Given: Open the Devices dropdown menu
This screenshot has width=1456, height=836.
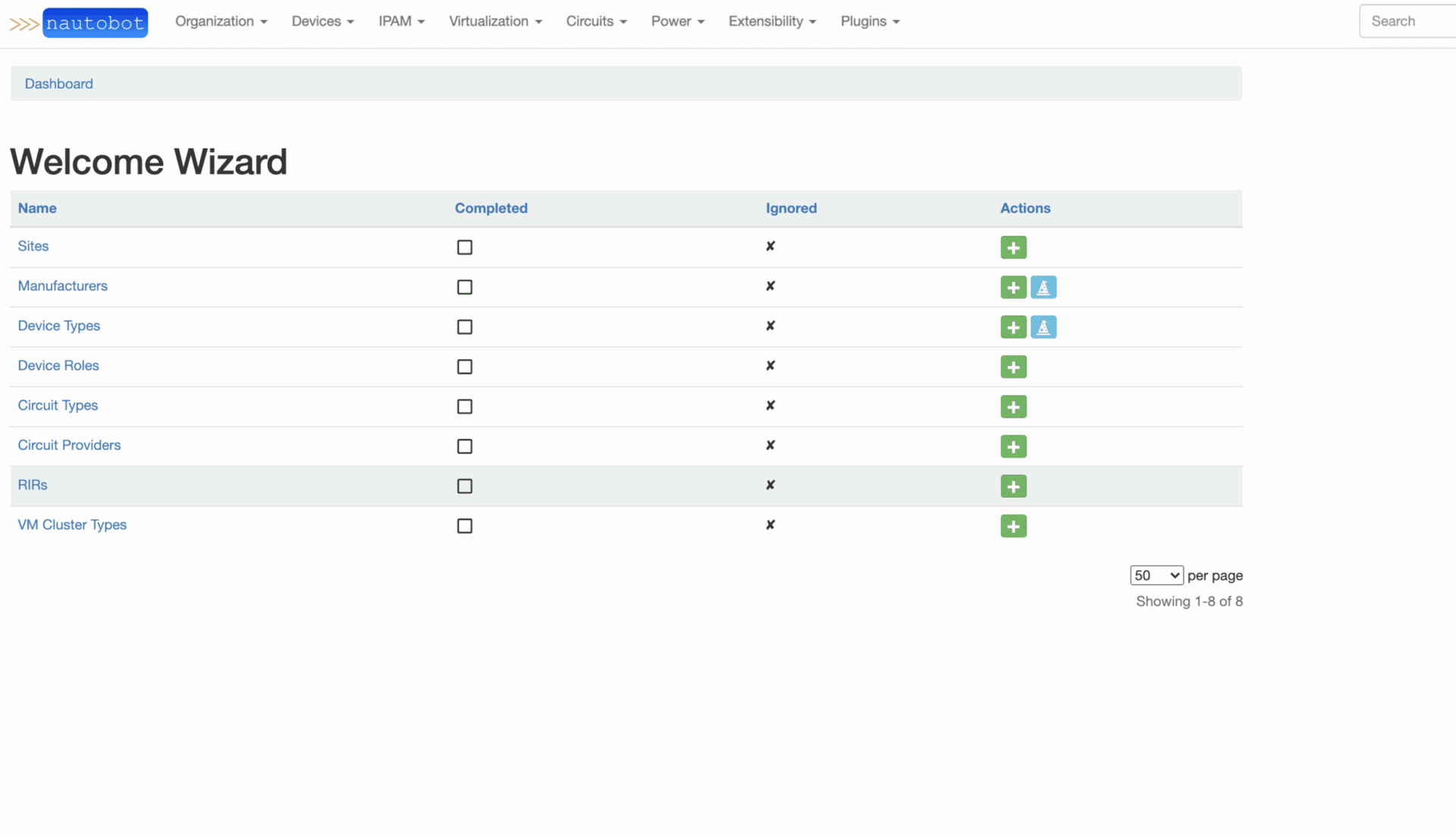Looking at the screenshot, I should (322, 21).
